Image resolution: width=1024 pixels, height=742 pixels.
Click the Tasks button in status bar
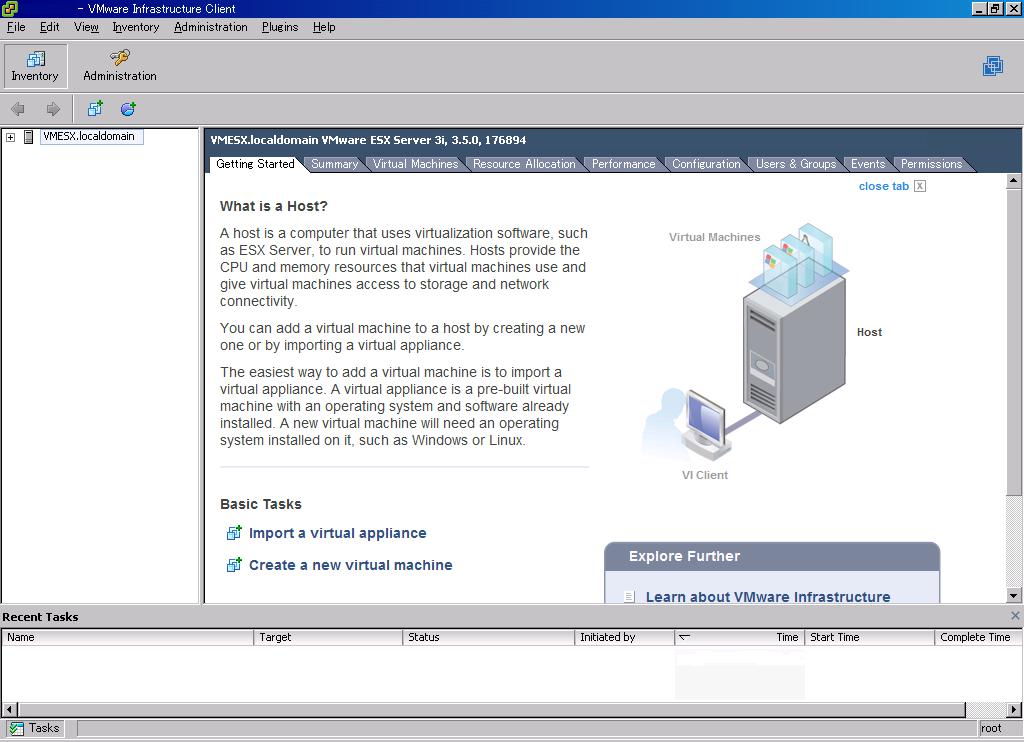[35, 728]
